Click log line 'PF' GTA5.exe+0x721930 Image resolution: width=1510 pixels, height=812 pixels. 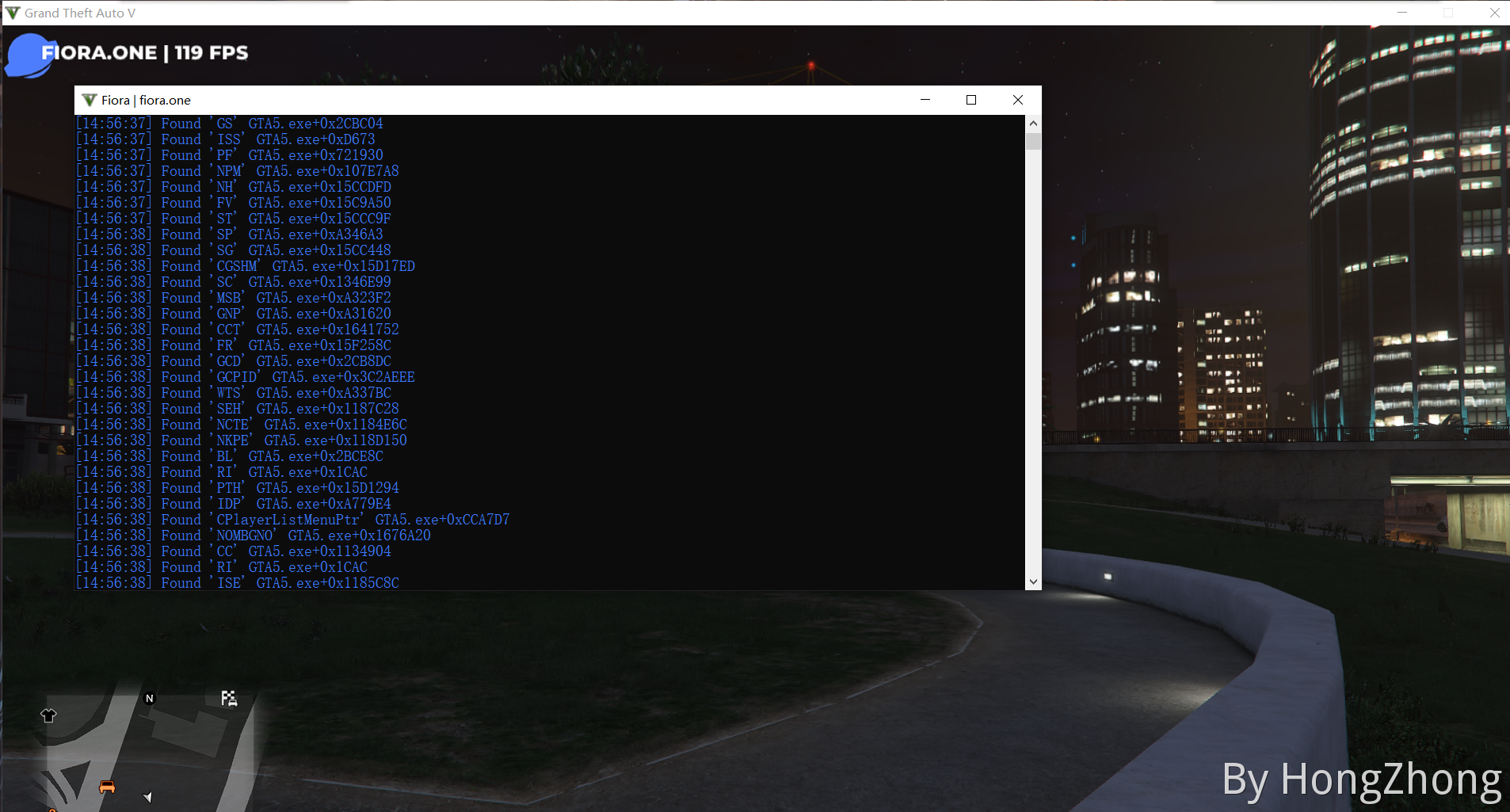click(x=230, y=155)
